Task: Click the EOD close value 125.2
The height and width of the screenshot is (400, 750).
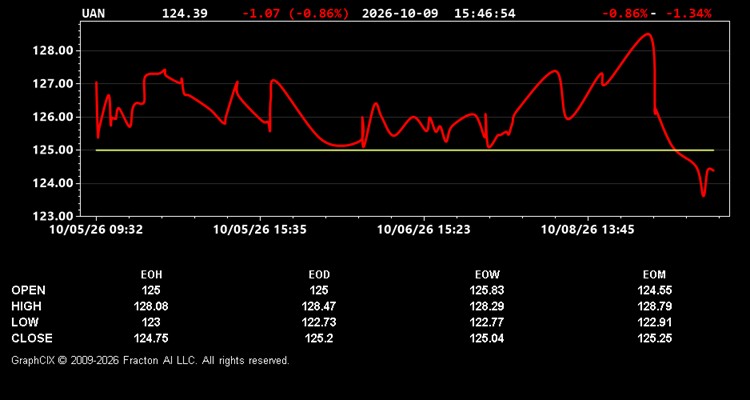Action: pyautogui.click(x=319, y=338)
